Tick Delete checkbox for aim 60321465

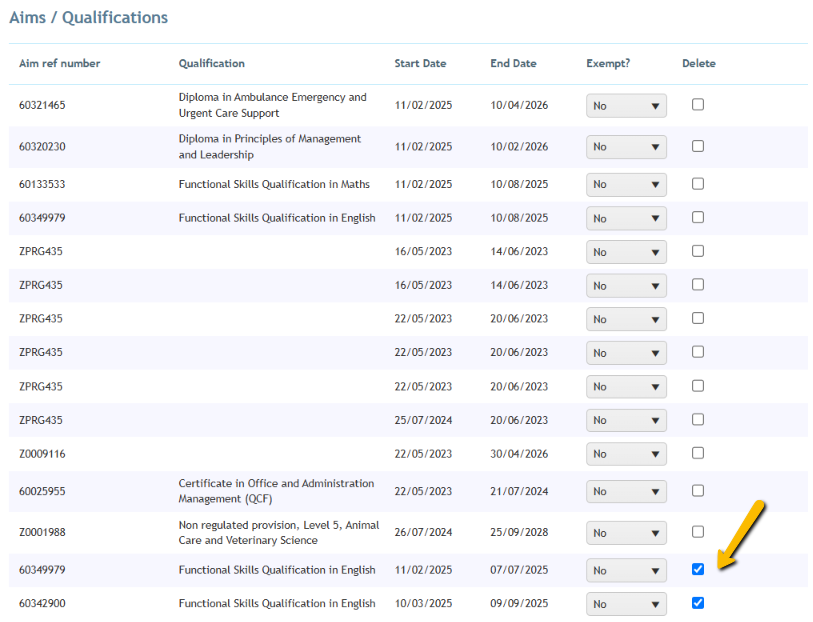(x=698, y=105)
